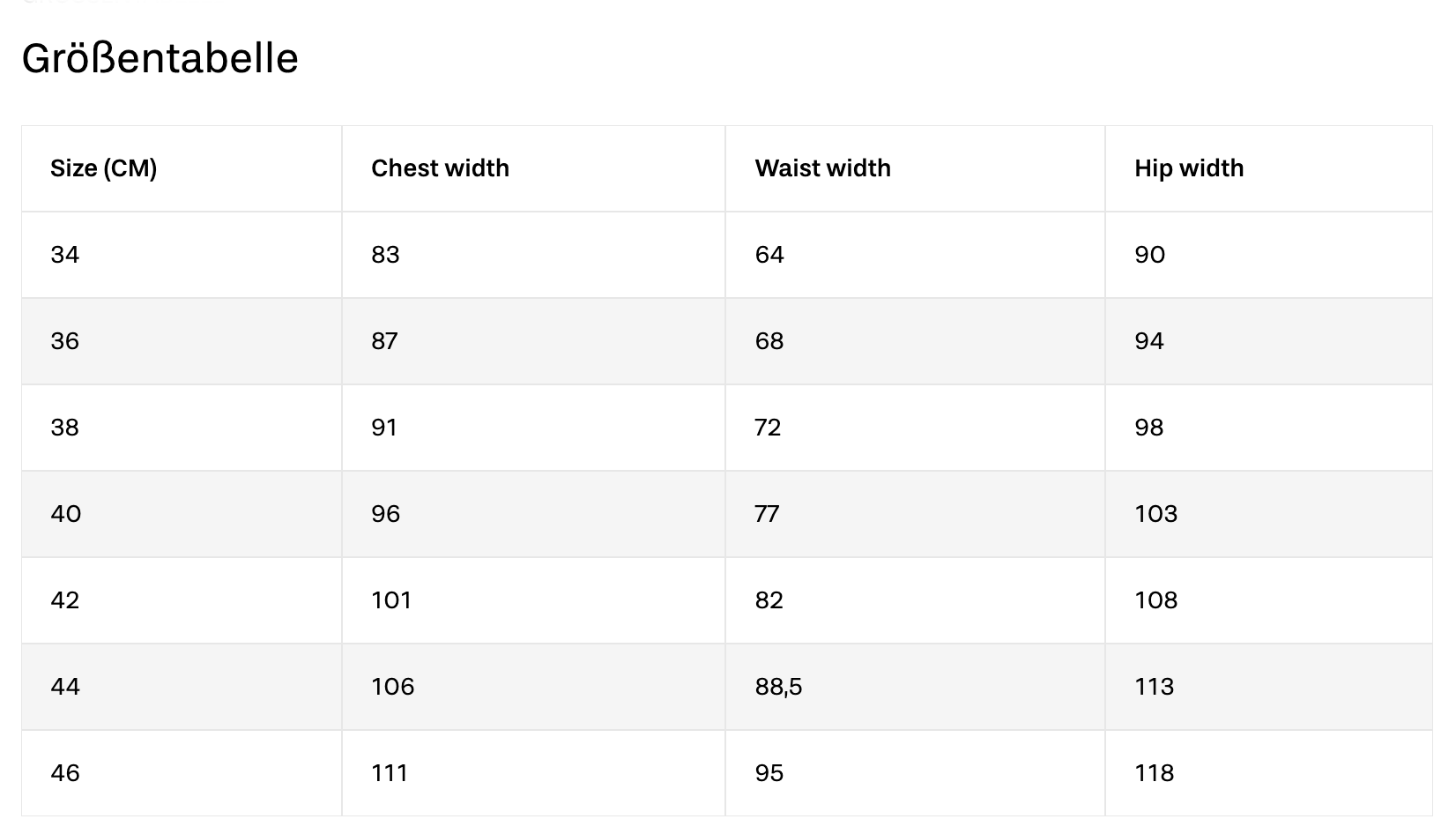Select the Size (CM) column header
Screen dimensions: 1456x834
pyautogui.click(x=103, y=168)
